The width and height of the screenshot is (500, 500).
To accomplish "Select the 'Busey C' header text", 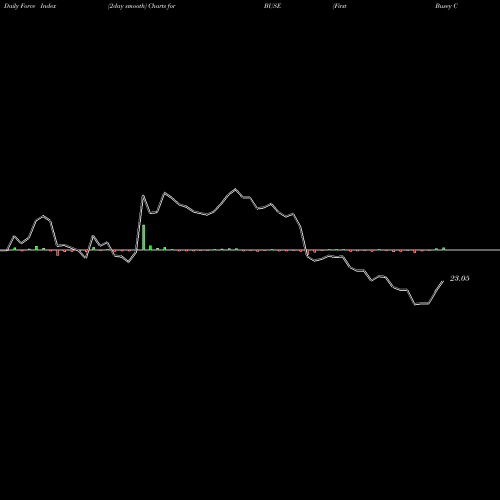I will tap(446, 6).
